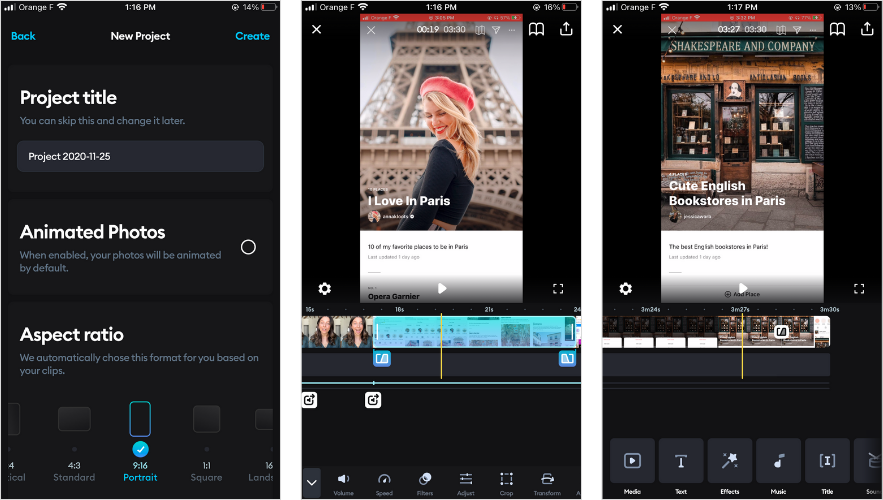The height and width of the screenshot is (500, 883).
Task: Tap the Wi-Fi icon on the New Project status bar
Action: coord(62,7)
